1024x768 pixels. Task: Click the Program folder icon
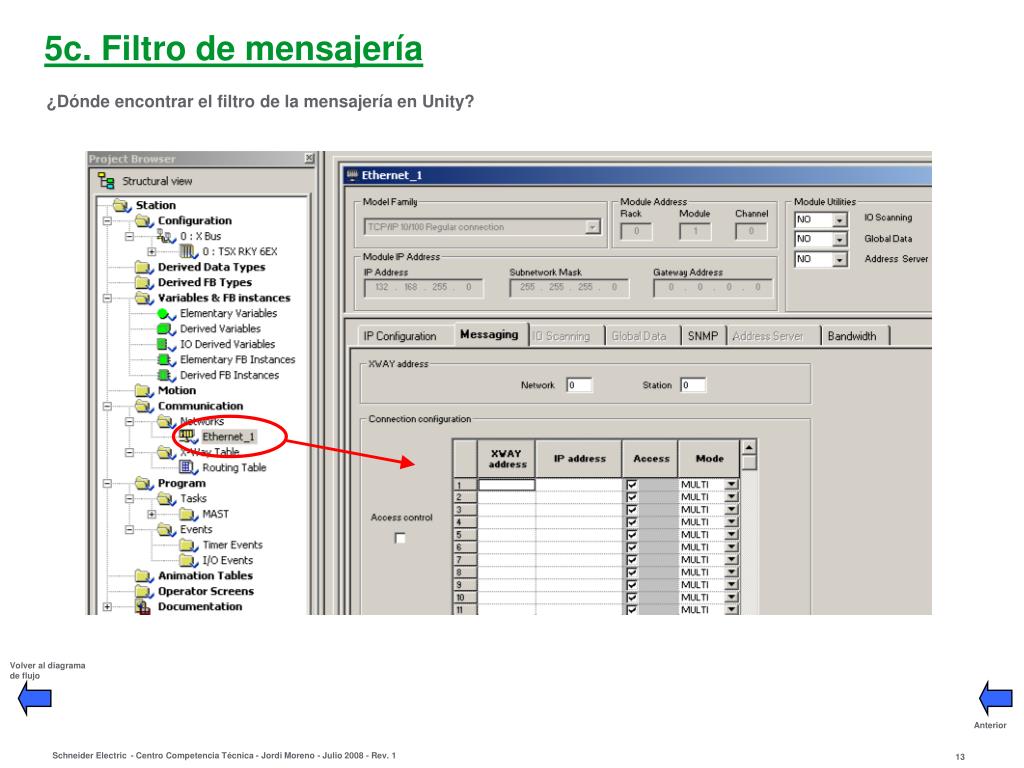[144, 483]
